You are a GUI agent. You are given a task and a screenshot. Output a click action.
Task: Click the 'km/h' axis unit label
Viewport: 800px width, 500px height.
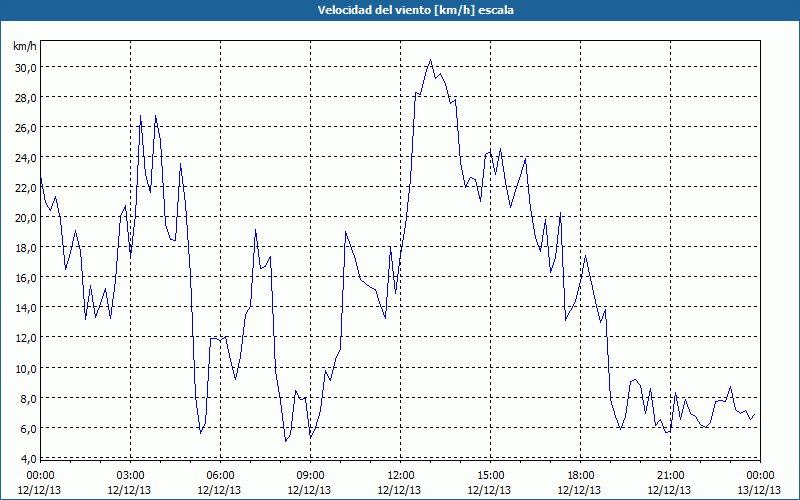(24, 46)
